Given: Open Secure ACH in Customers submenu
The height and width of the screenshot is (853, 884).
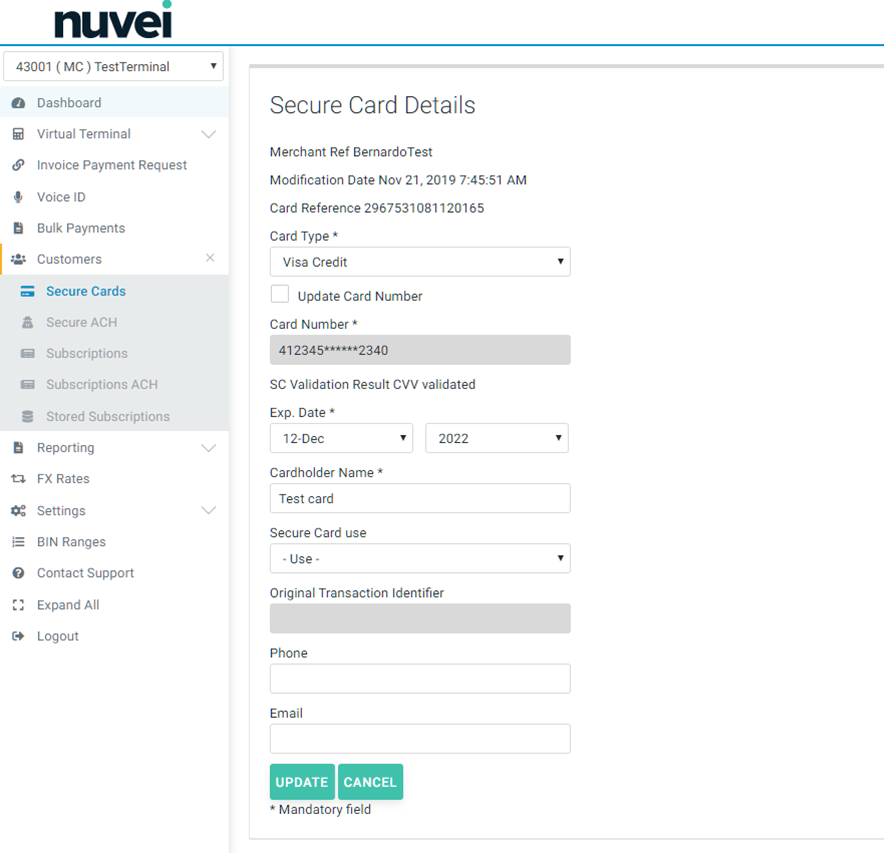Looking at the screenshot, I should (81, 322).
